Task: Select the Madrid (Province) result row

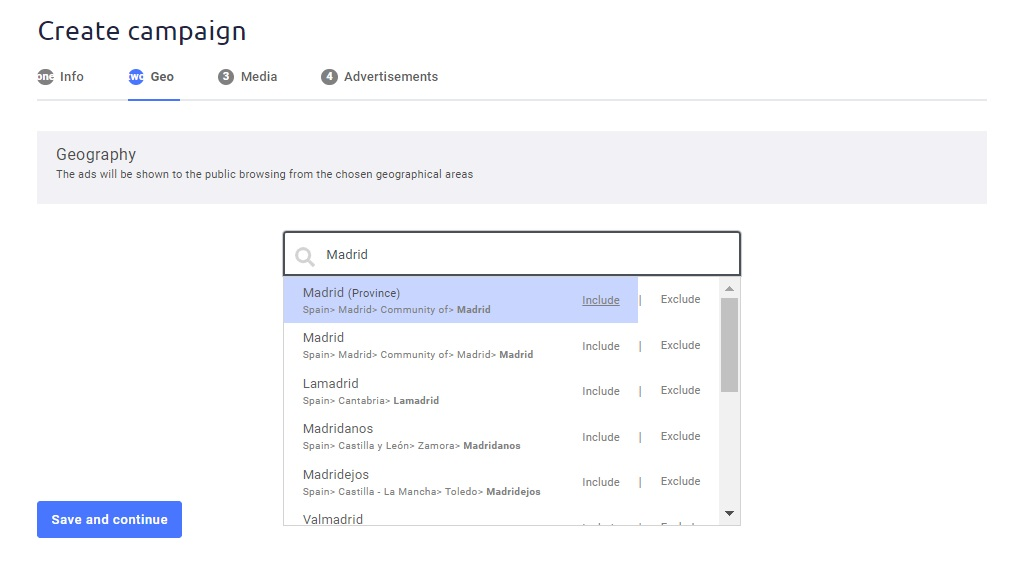Action: tap(461, 300)
